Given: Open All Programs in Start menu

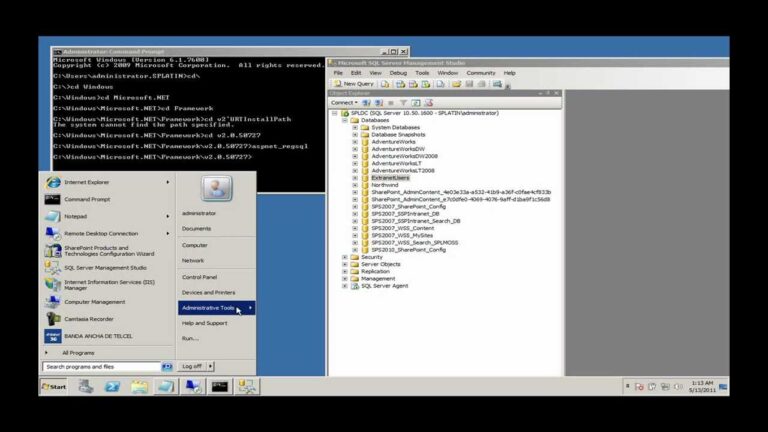Looking at the screenshot, I should (78, 353).
